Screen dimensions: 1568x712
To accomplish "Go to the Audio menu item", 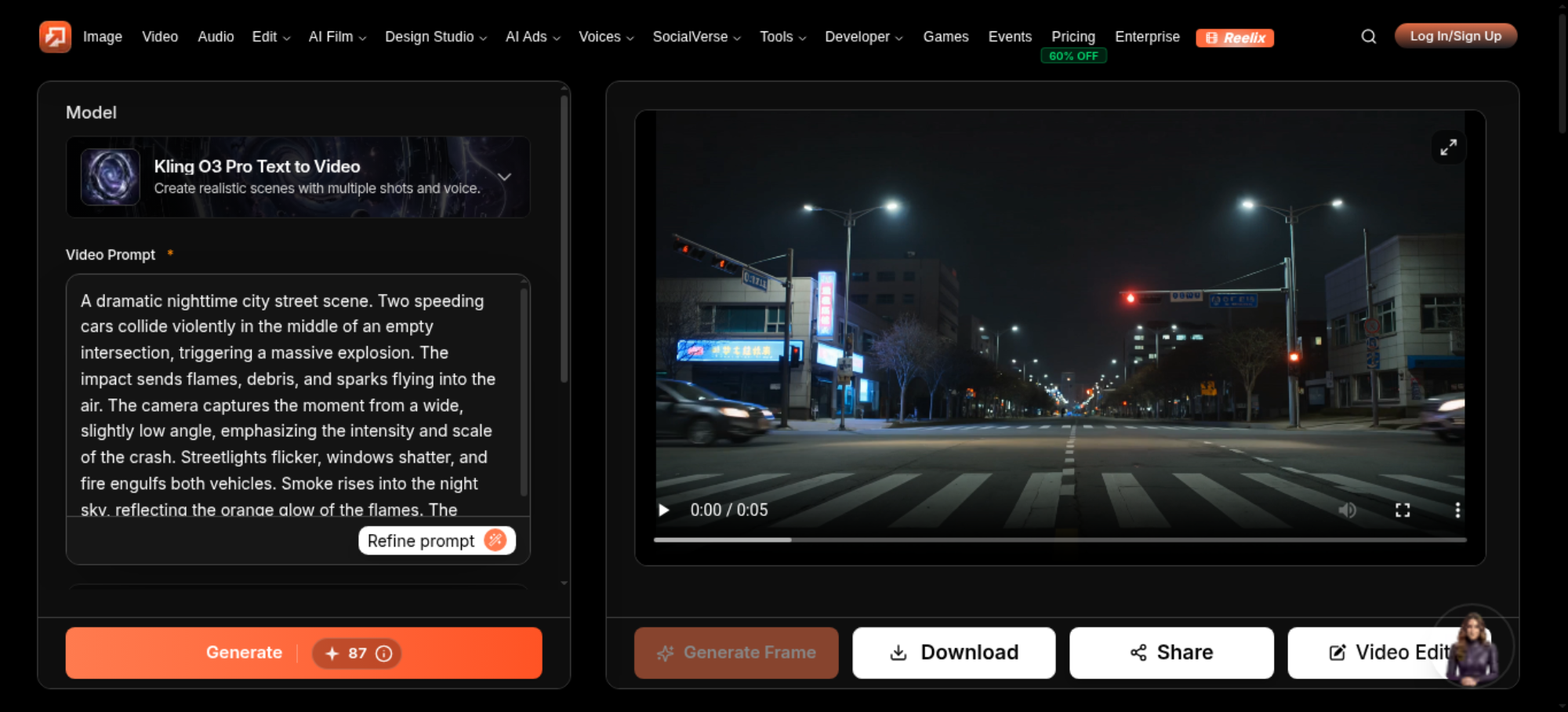I will pyautogui.click(x=216, y=37).
